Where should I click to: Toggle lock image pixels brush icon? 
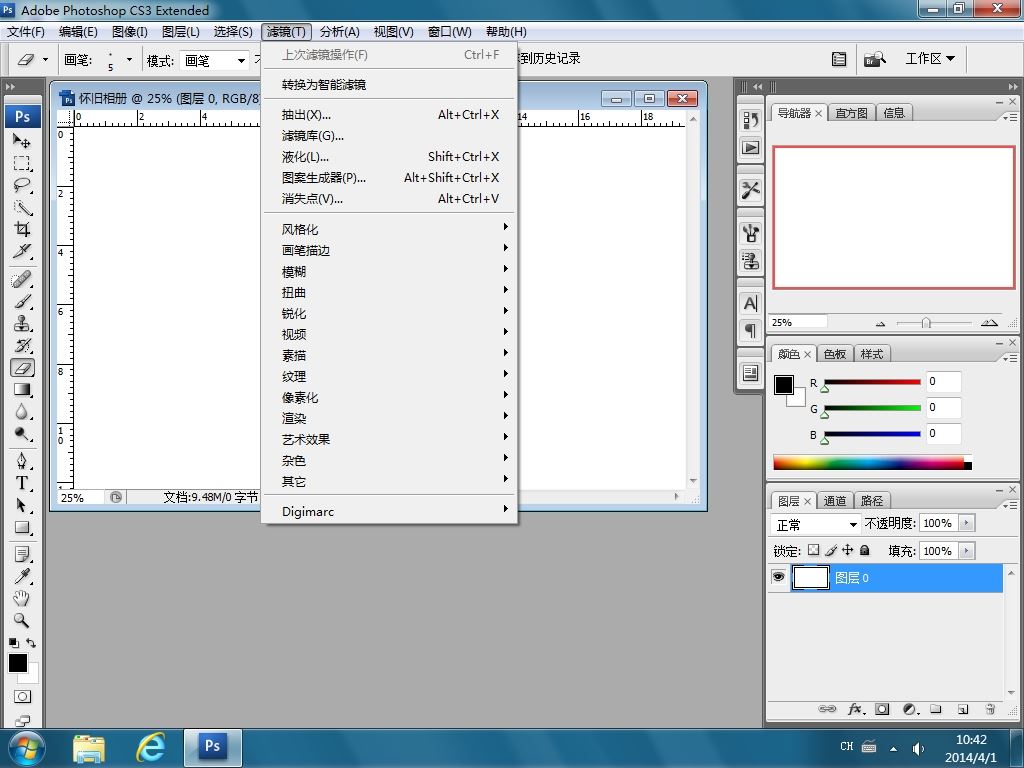tap(831, 551)
